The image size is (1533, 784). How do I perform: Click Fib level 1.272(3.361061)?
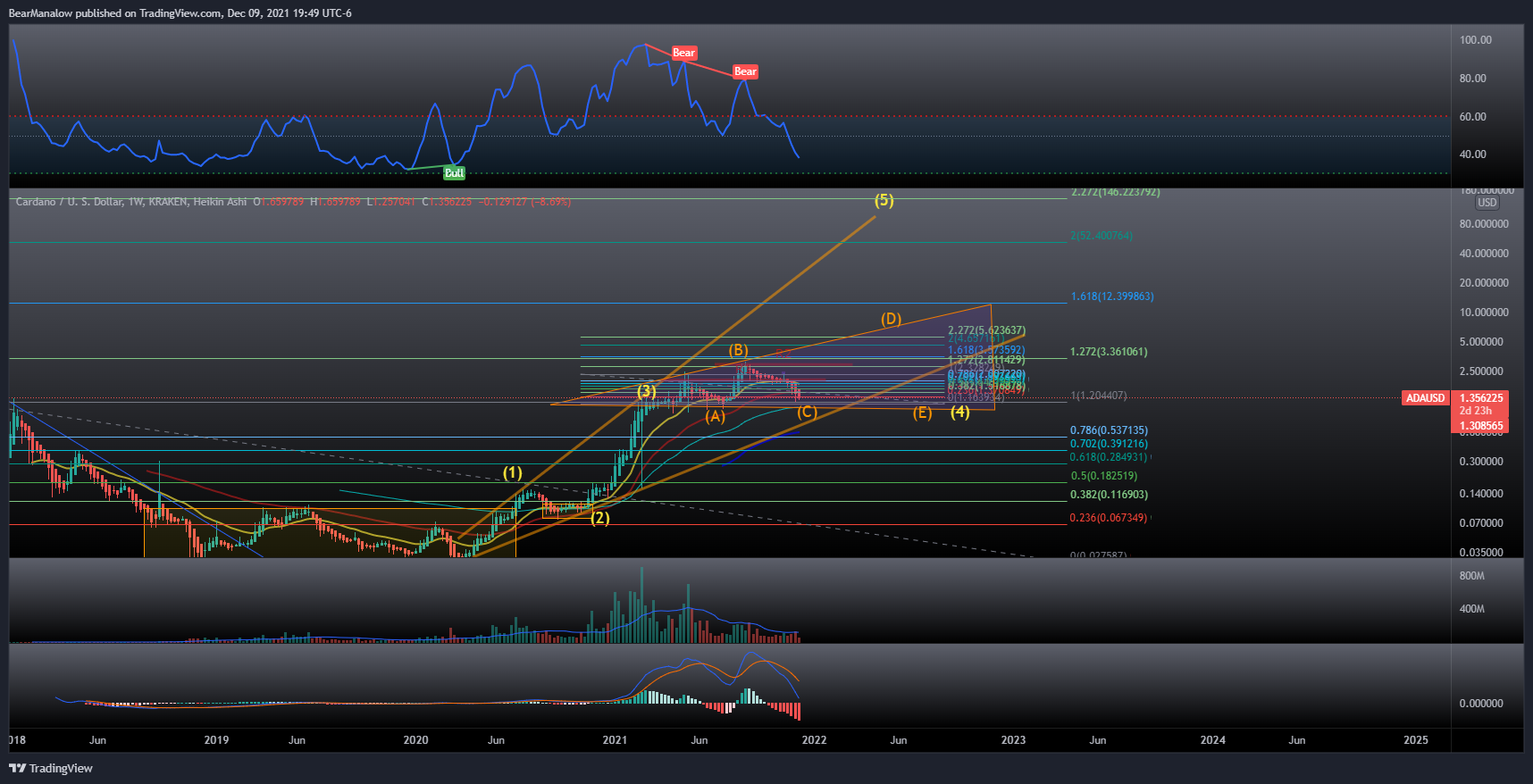(x=1109, y=352)
